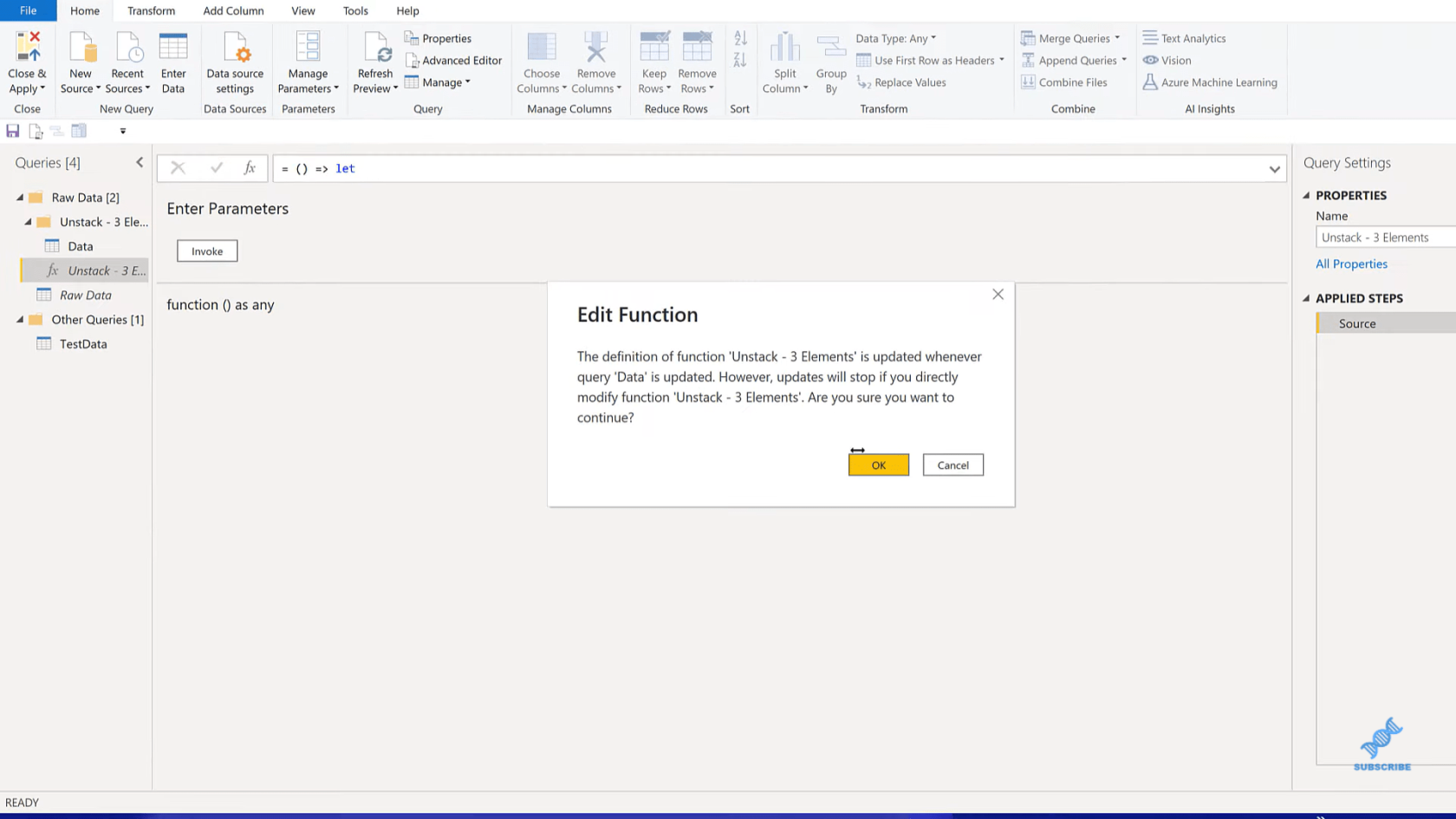Screen dimensions: 1456x819
Task: Switch to the Transform tab
Action: 151,10
